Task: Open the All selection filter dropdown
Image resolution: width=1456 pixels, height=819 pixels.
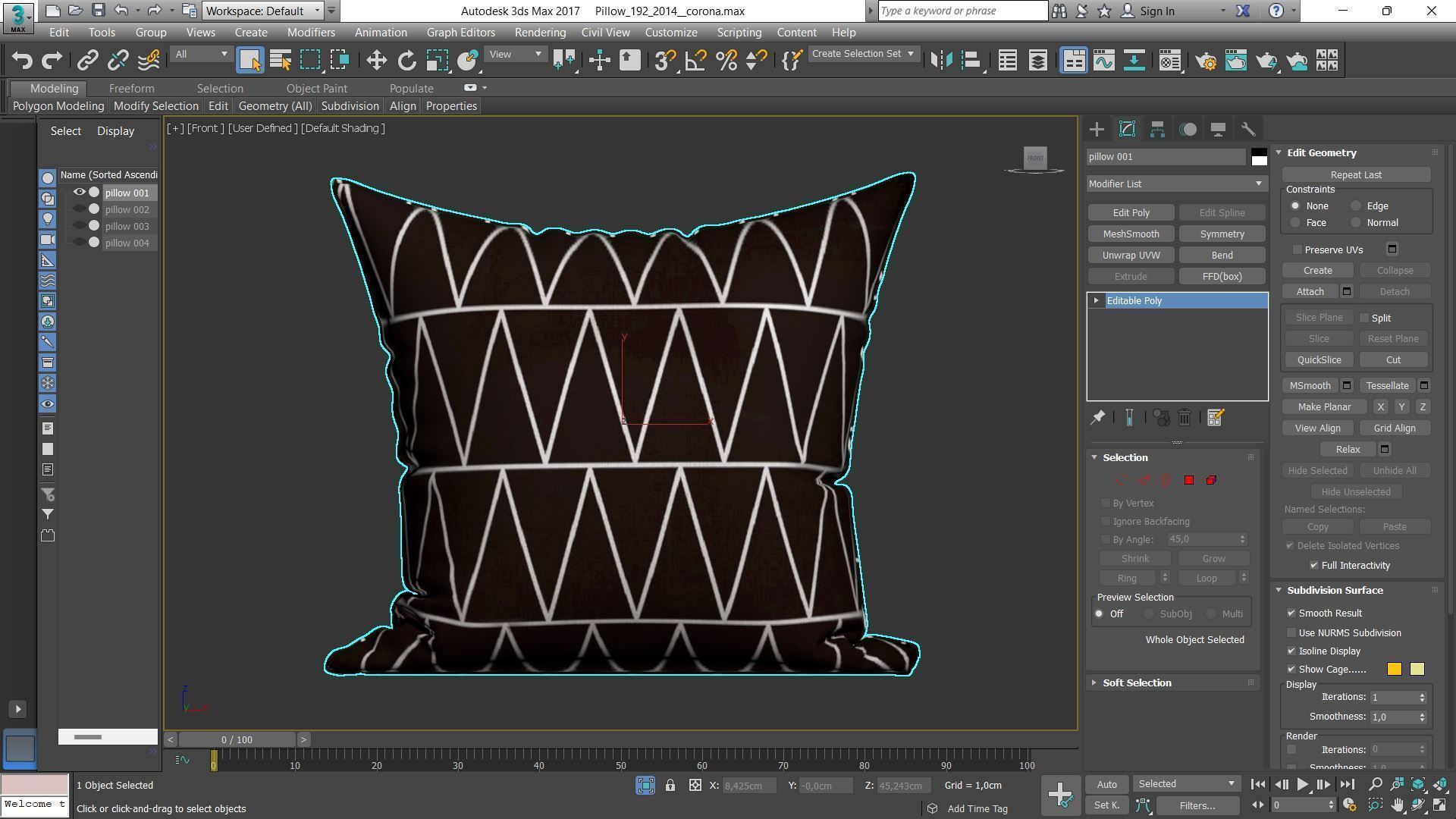Action: click(201, 54)
